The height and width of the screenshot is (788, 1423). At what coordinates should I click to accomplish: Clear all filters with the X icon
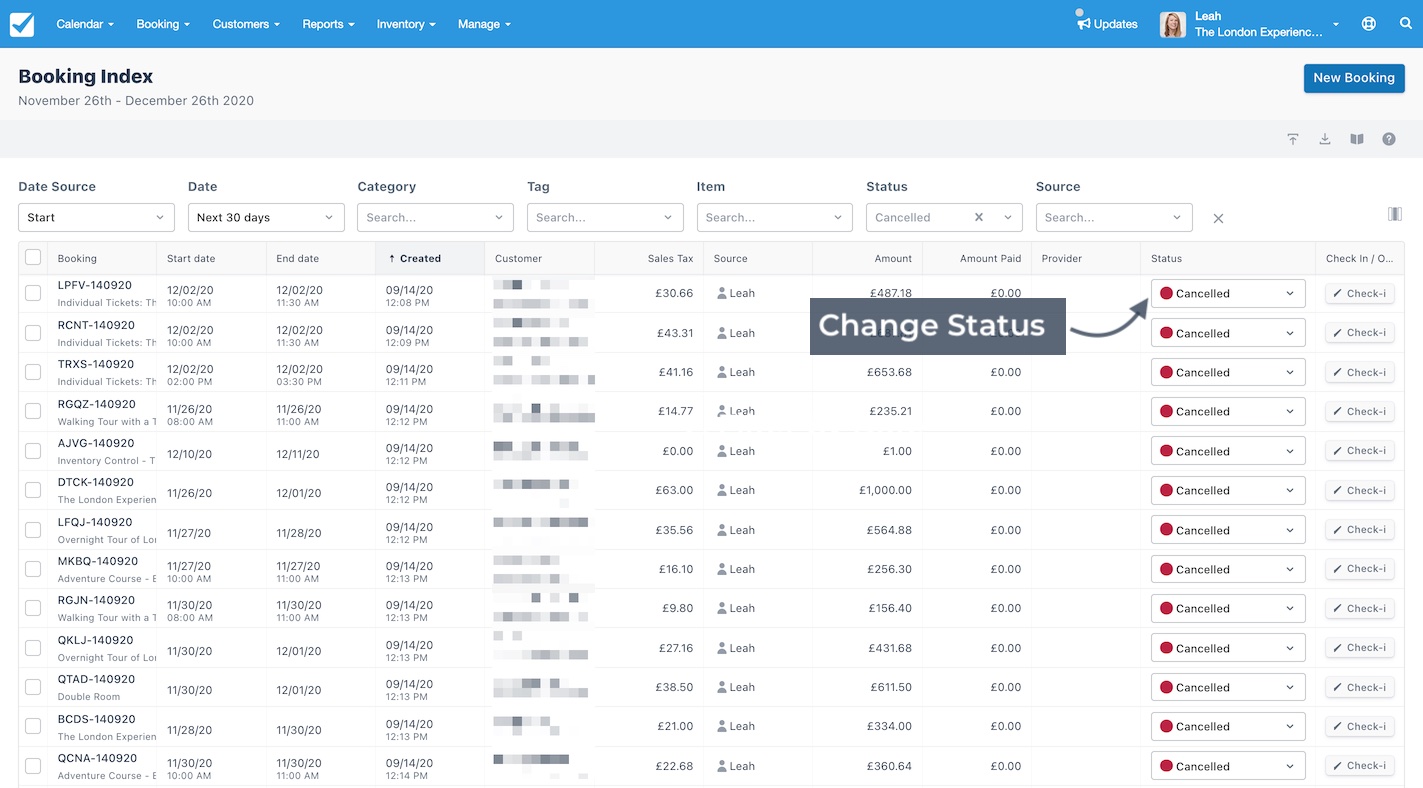point(1218,218)
